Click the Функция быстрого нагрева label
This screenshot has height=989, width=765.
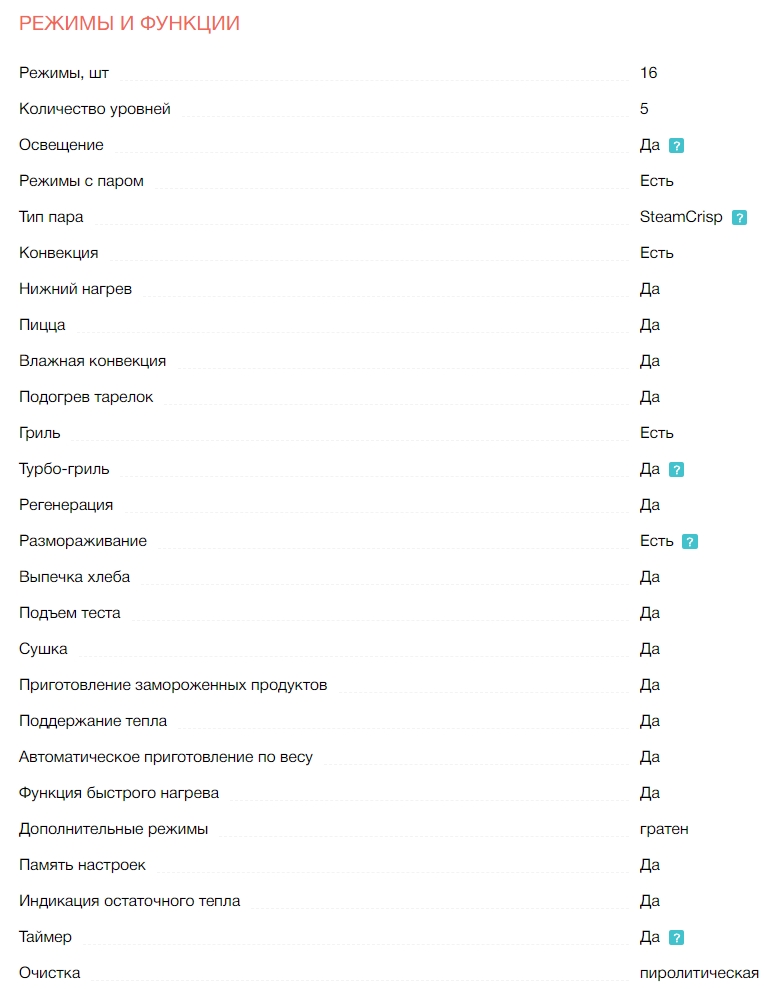[x=119, y=793]
